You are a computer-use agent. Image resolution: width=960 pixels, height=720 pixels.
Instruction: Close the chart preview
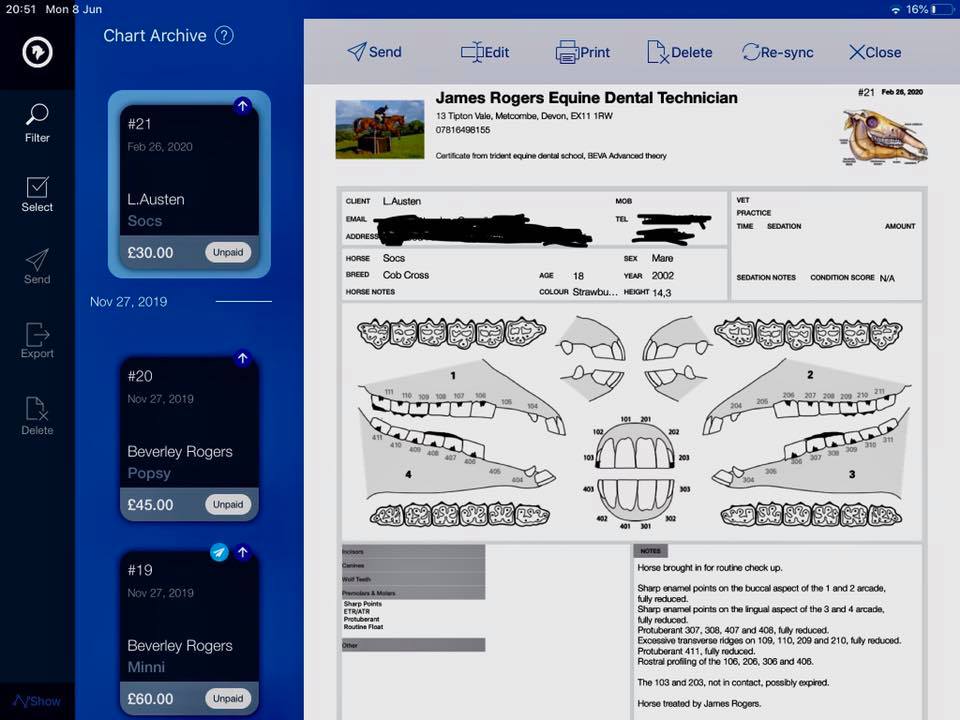(x=875, y=52)
